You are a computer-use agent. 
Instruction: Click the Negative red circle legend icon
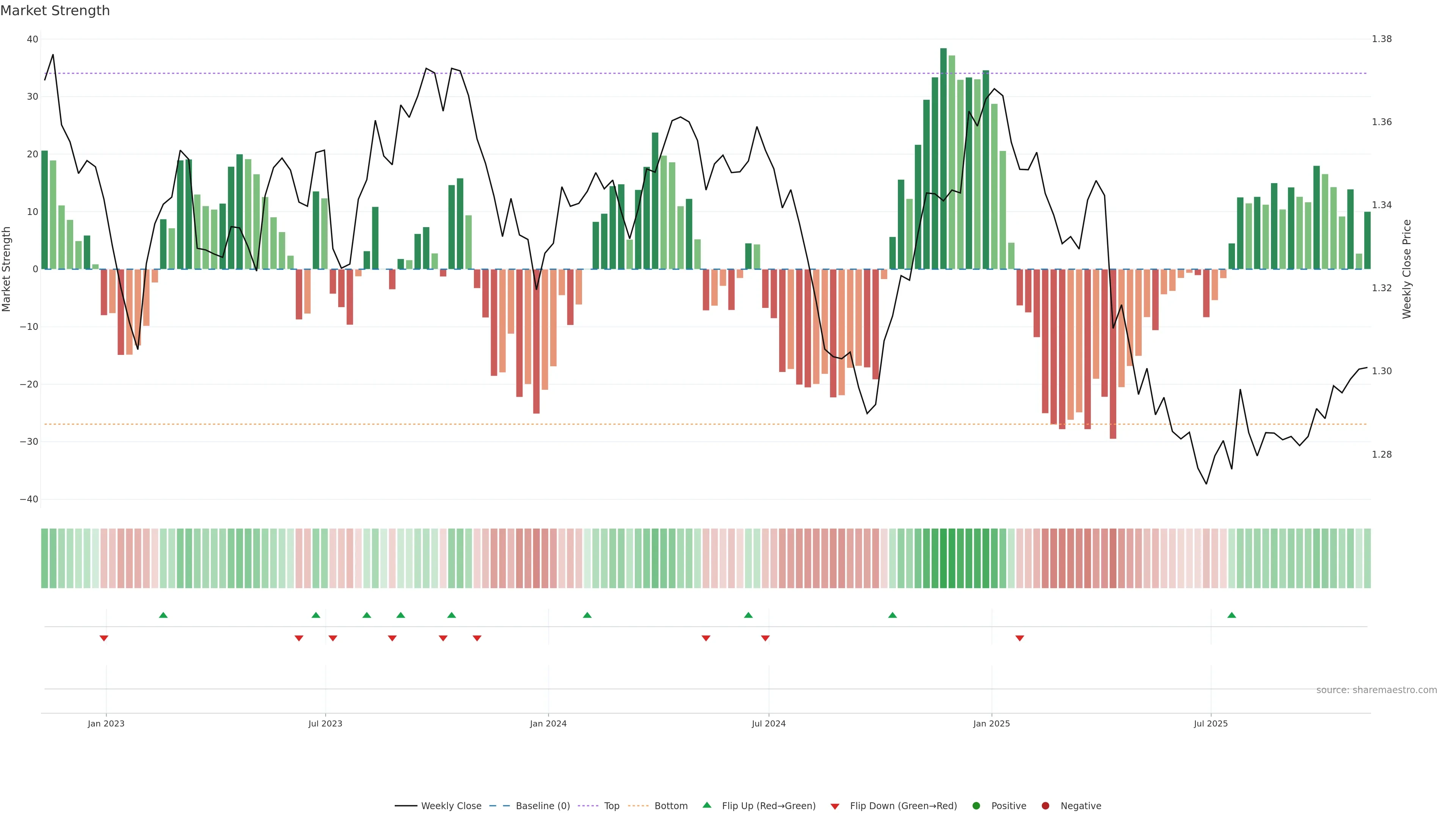[1045, 806]
